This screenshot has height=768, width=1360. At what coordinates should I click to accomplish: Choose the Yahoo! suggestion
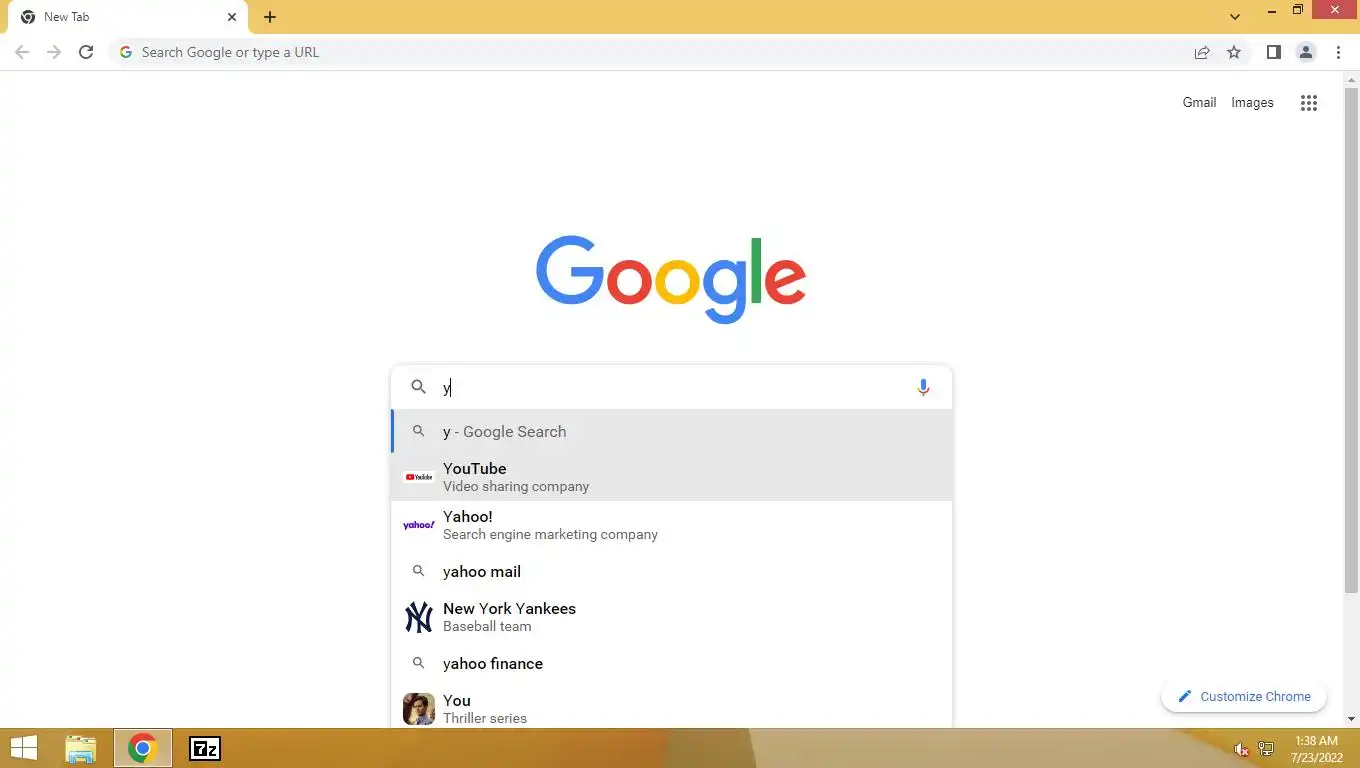671,525
